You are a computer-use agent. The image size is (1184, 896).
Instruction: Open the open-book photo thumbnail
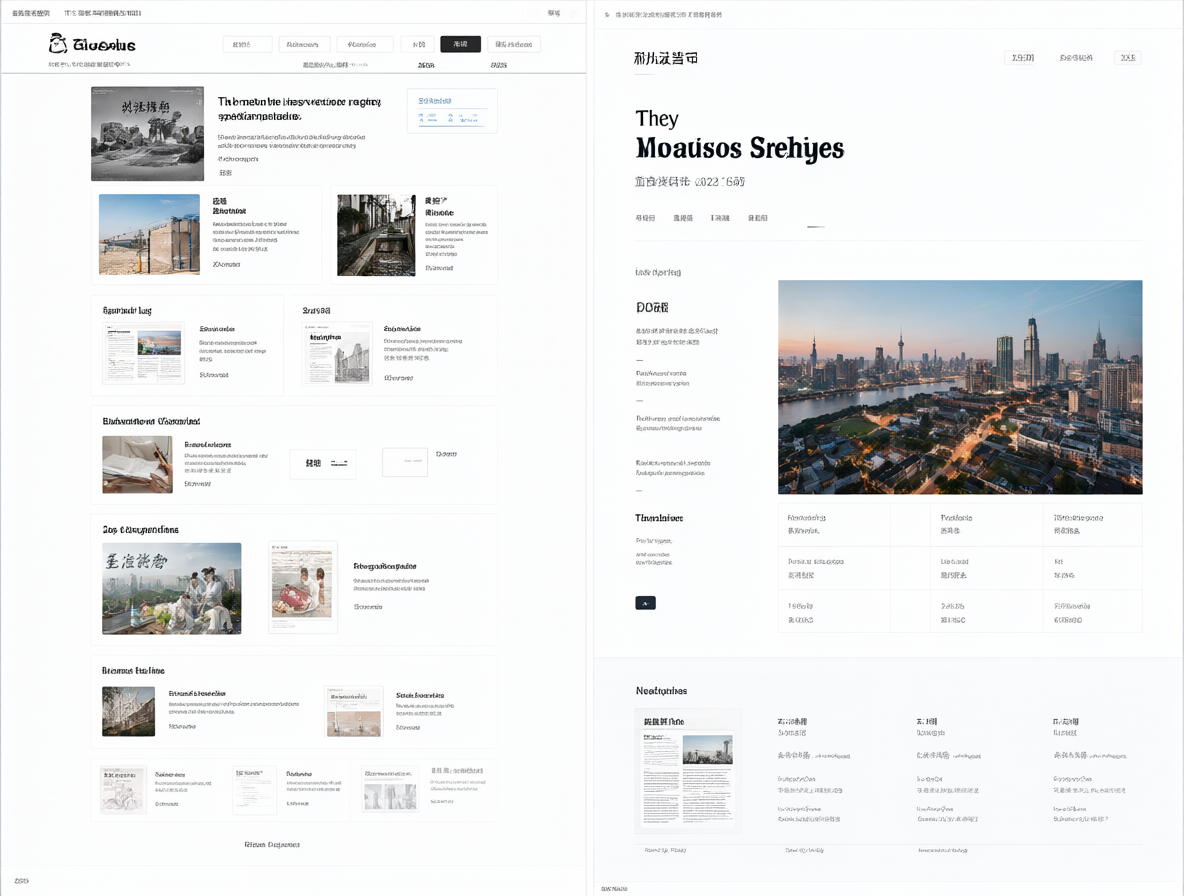tap(137, 464)
